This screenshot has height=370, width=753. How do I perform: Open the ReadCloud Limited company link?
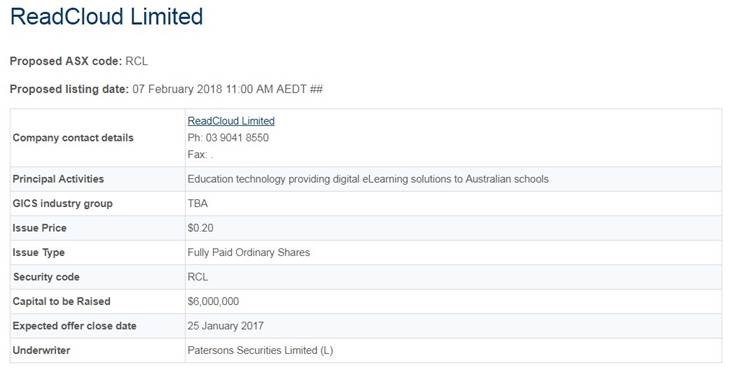(231, 121)
